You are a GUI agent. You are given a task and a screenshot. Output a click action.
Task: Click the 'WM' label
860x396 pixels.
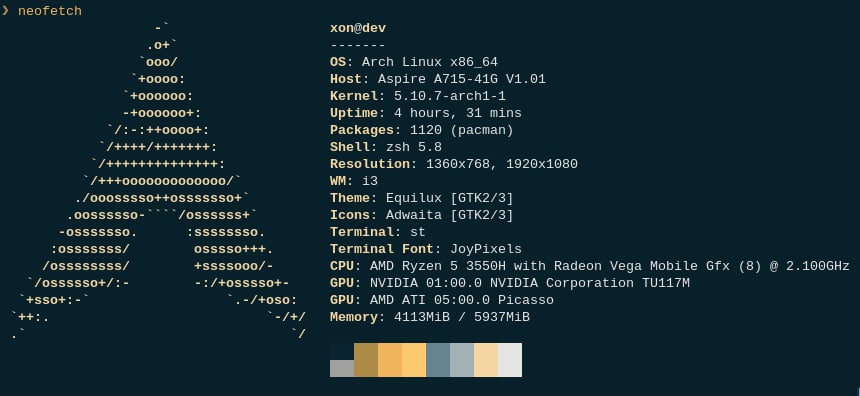pos(338,181)
